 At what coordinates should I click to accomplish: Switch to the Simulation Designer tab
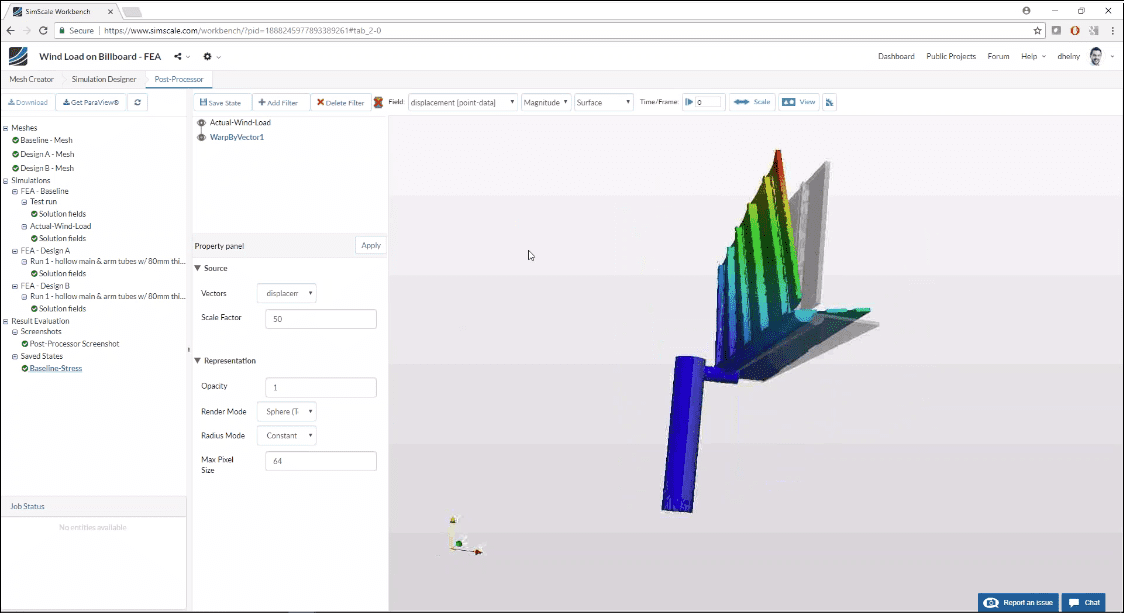click(103, 79)
